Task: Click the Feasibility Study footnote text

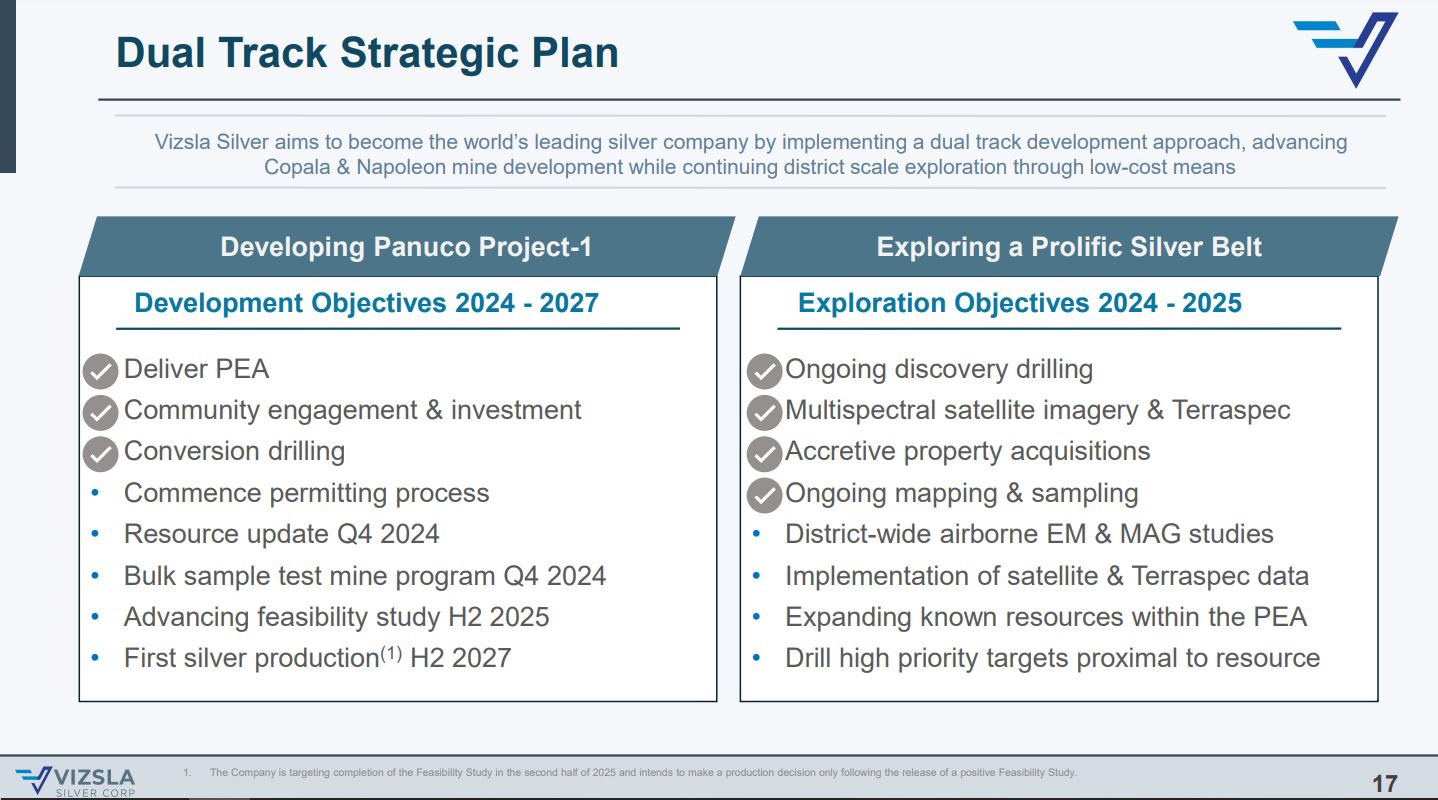Action: (642, 772)
